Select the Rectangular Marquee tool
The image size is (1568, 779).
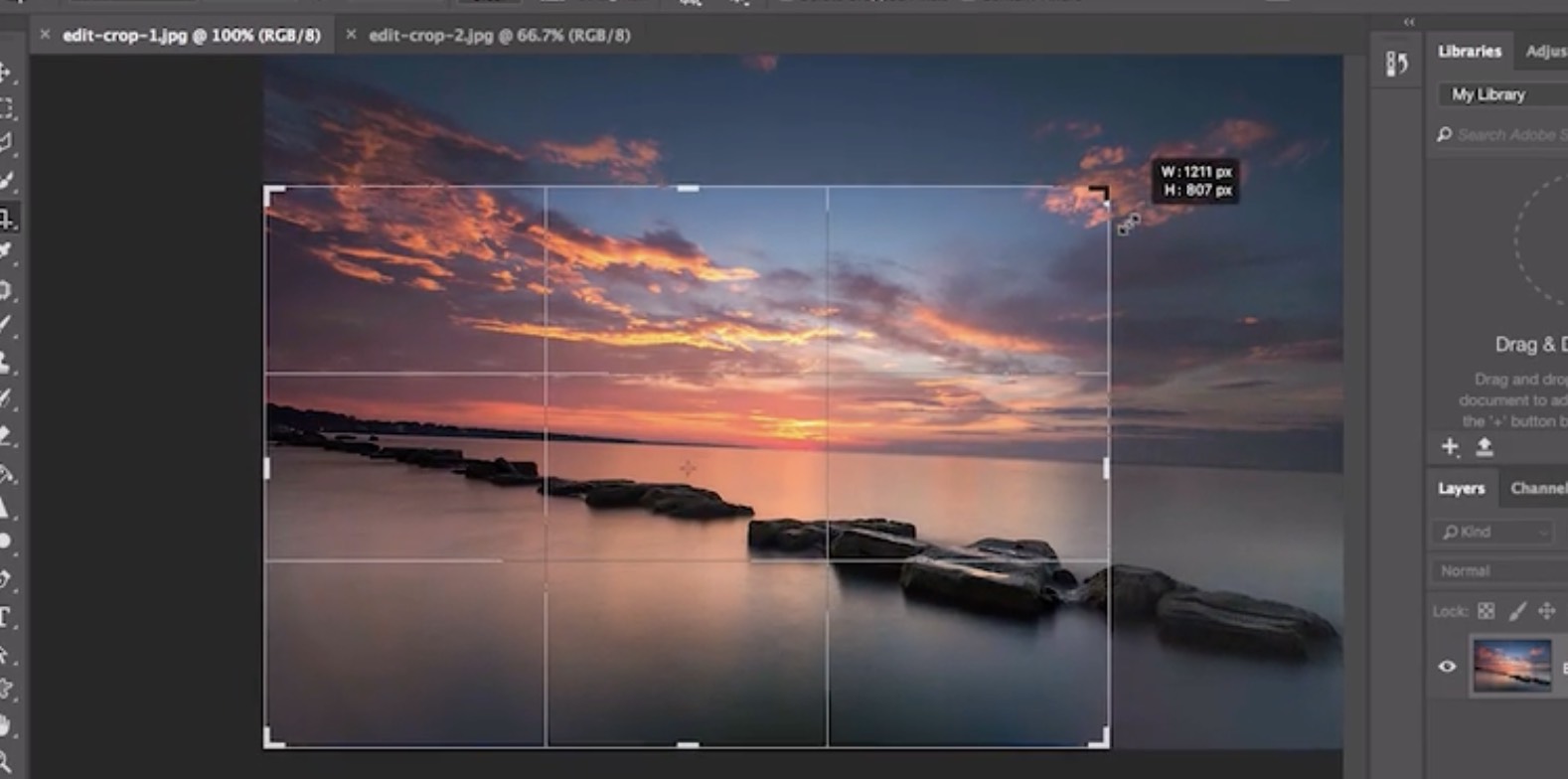pos(6,107)
